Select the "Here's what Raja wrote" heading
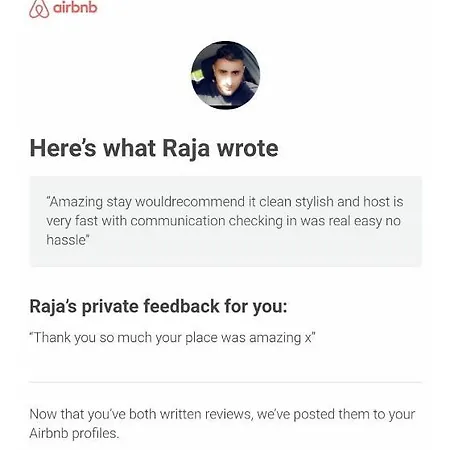The image size is (450, 450). pyautogui.click(x=154, y=148)
